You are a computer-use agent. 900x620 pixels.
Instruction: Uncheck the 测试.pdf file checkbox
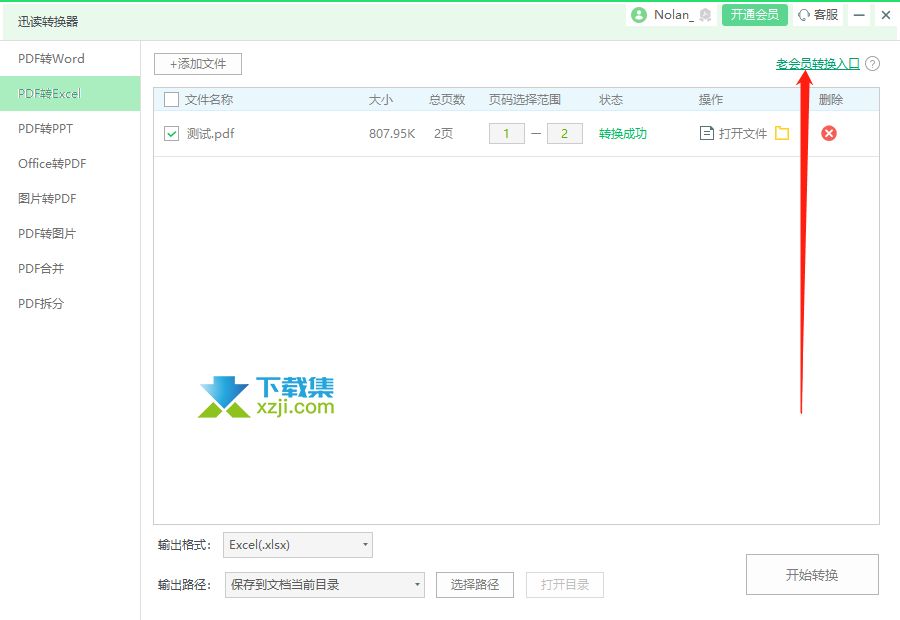[x=172, y=134]
